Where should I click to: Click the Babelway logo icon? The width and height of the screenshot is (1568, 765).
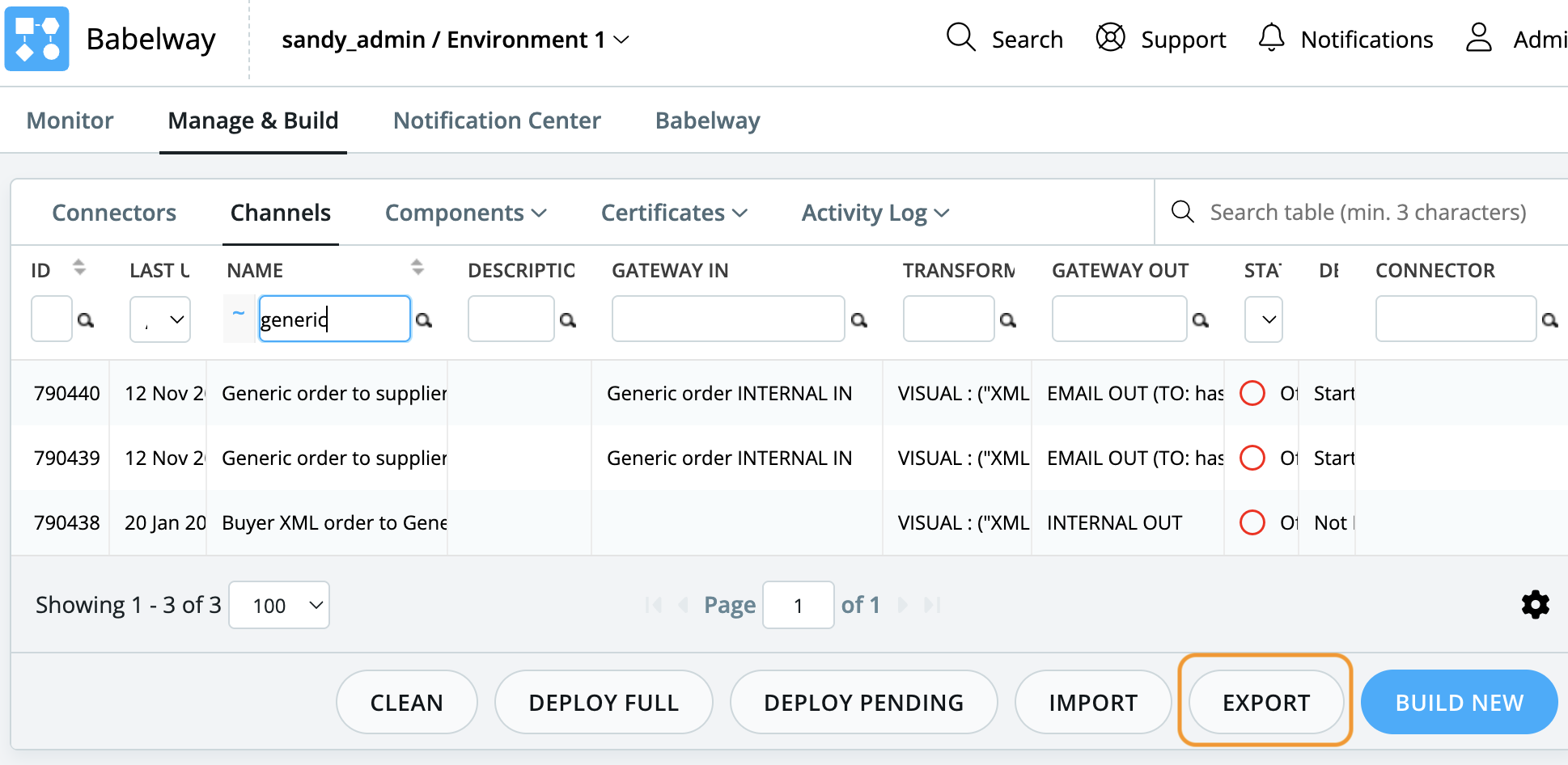click(36, 39)
